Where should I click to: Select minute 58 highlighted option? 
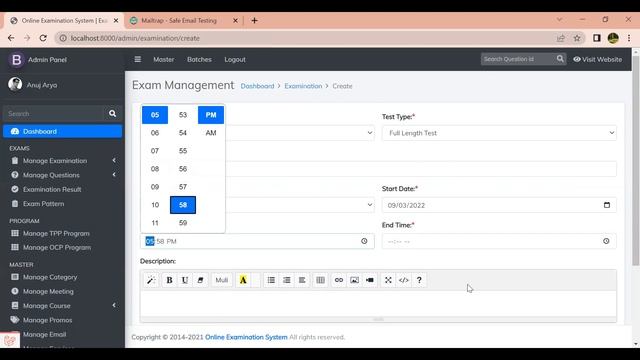183,205
